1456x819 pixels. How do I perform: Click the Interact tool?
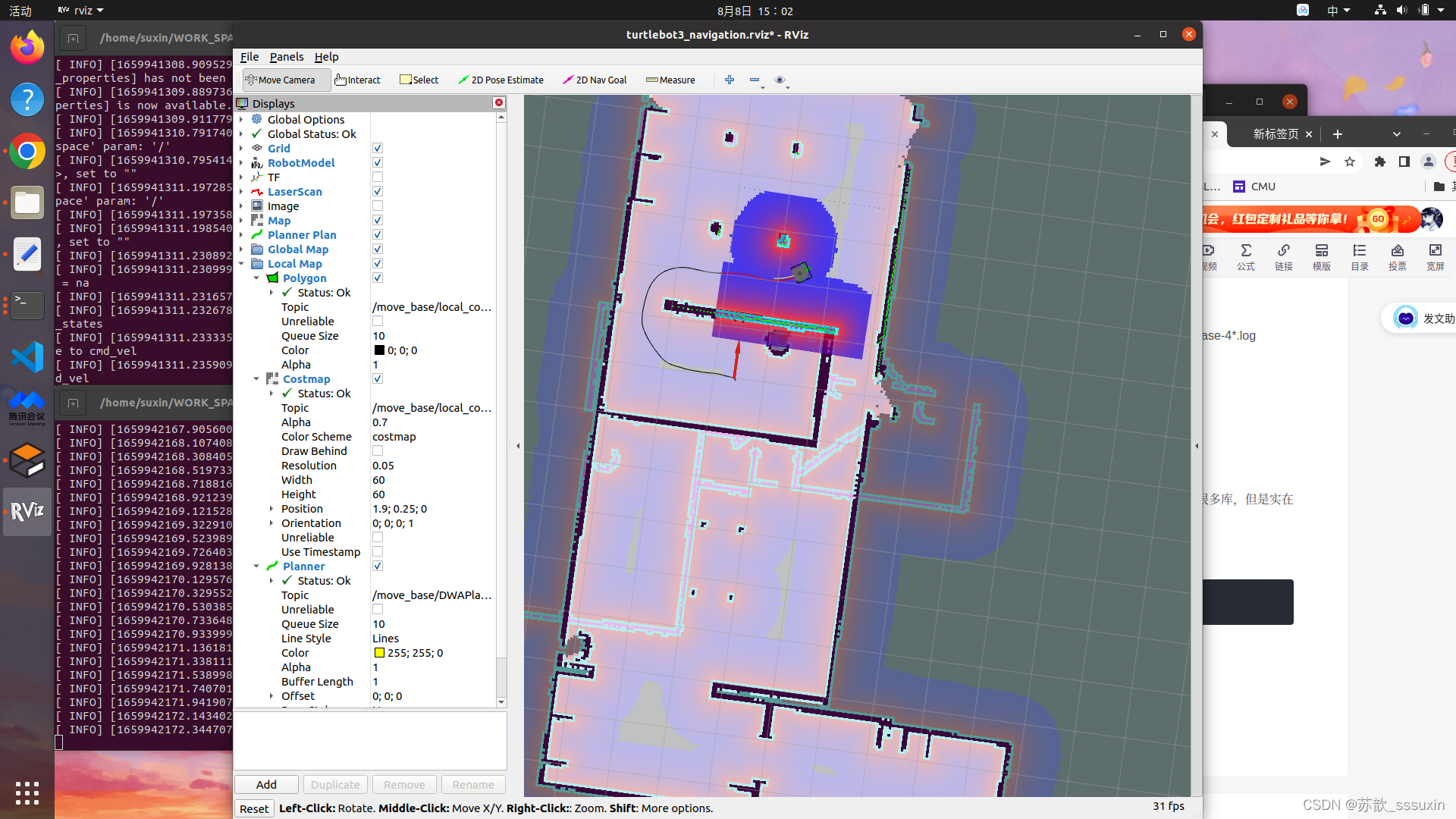point(358,80)
